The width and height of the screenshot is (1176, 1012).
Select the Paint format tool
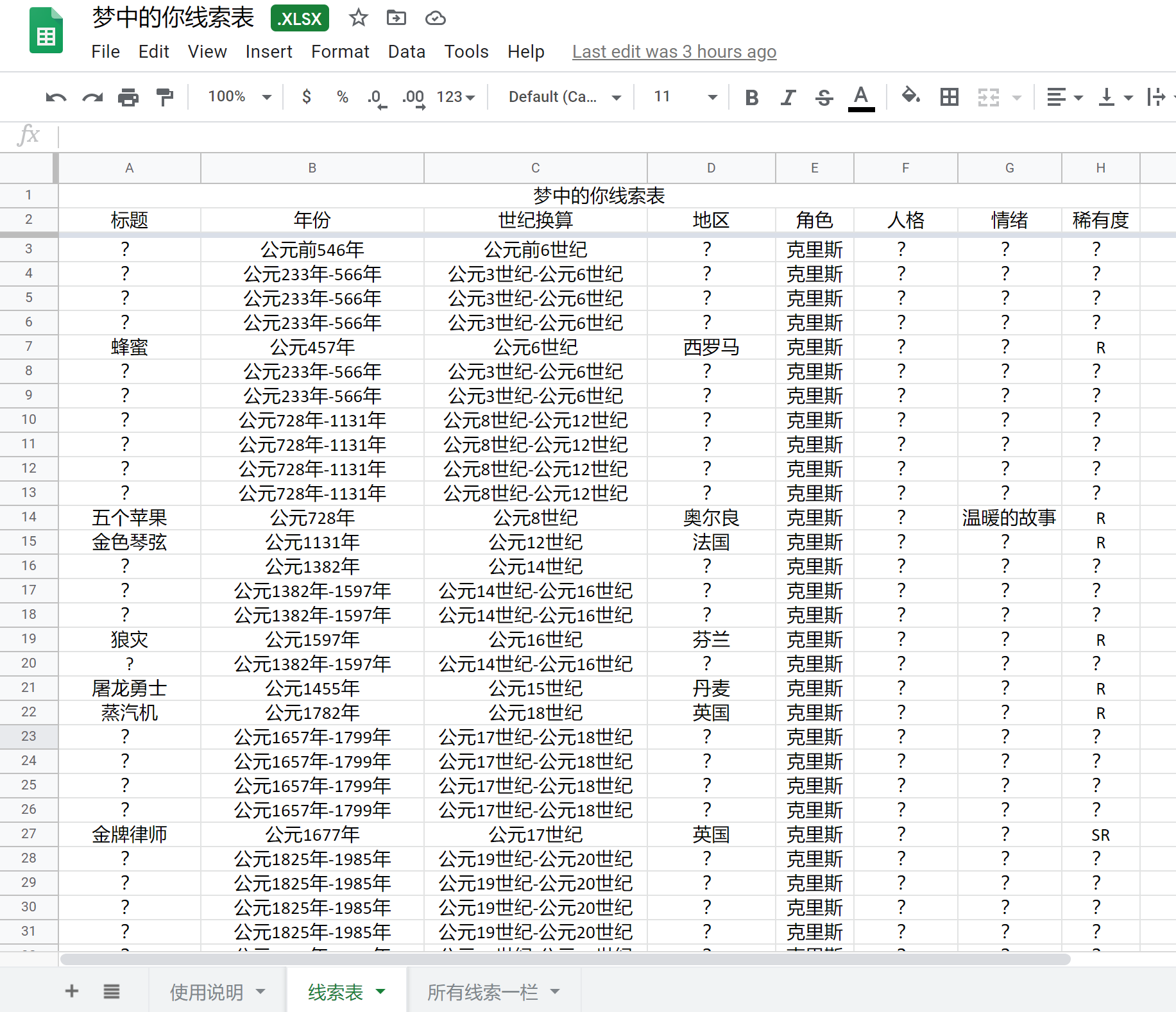pyautogui.click(x=165, y=97)
